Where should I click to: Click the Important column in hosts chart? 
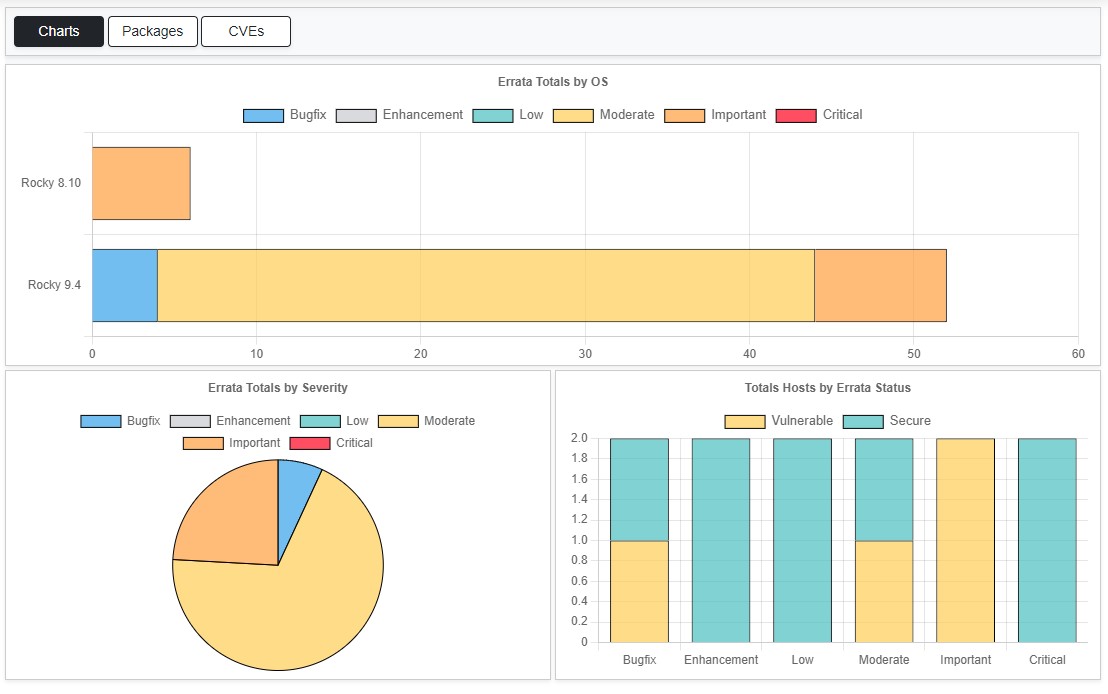[965, 540]
